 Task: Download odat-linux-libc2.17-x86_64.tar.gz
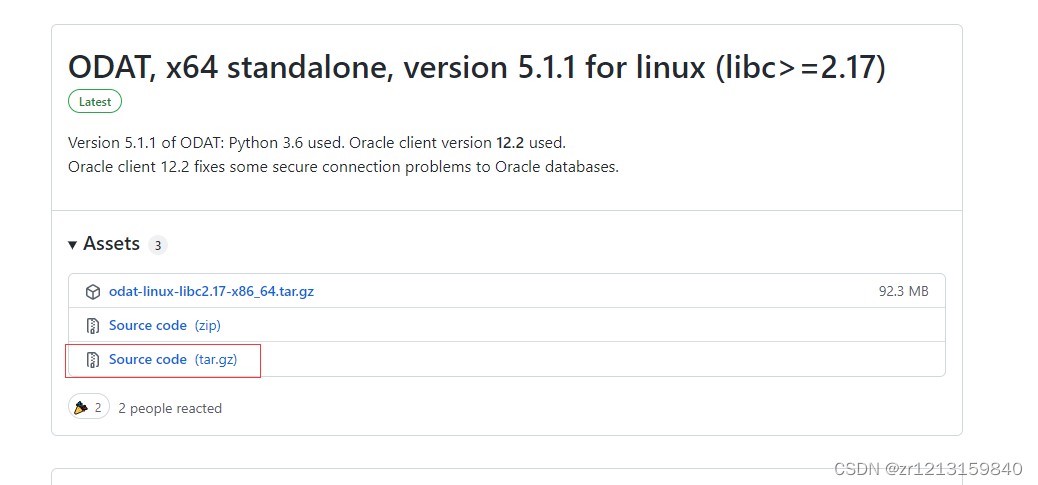[x=211, y=291]
